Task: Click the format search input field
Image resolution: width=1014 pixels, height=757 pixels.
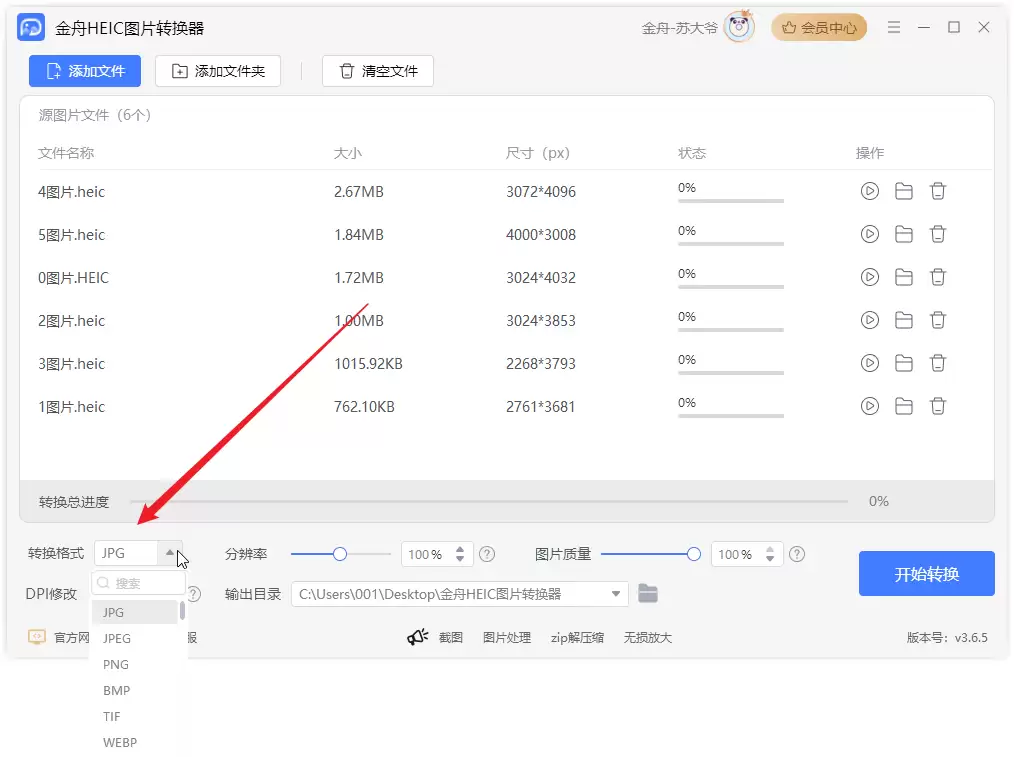Action: pyautogui.click(x=138, y=583)
